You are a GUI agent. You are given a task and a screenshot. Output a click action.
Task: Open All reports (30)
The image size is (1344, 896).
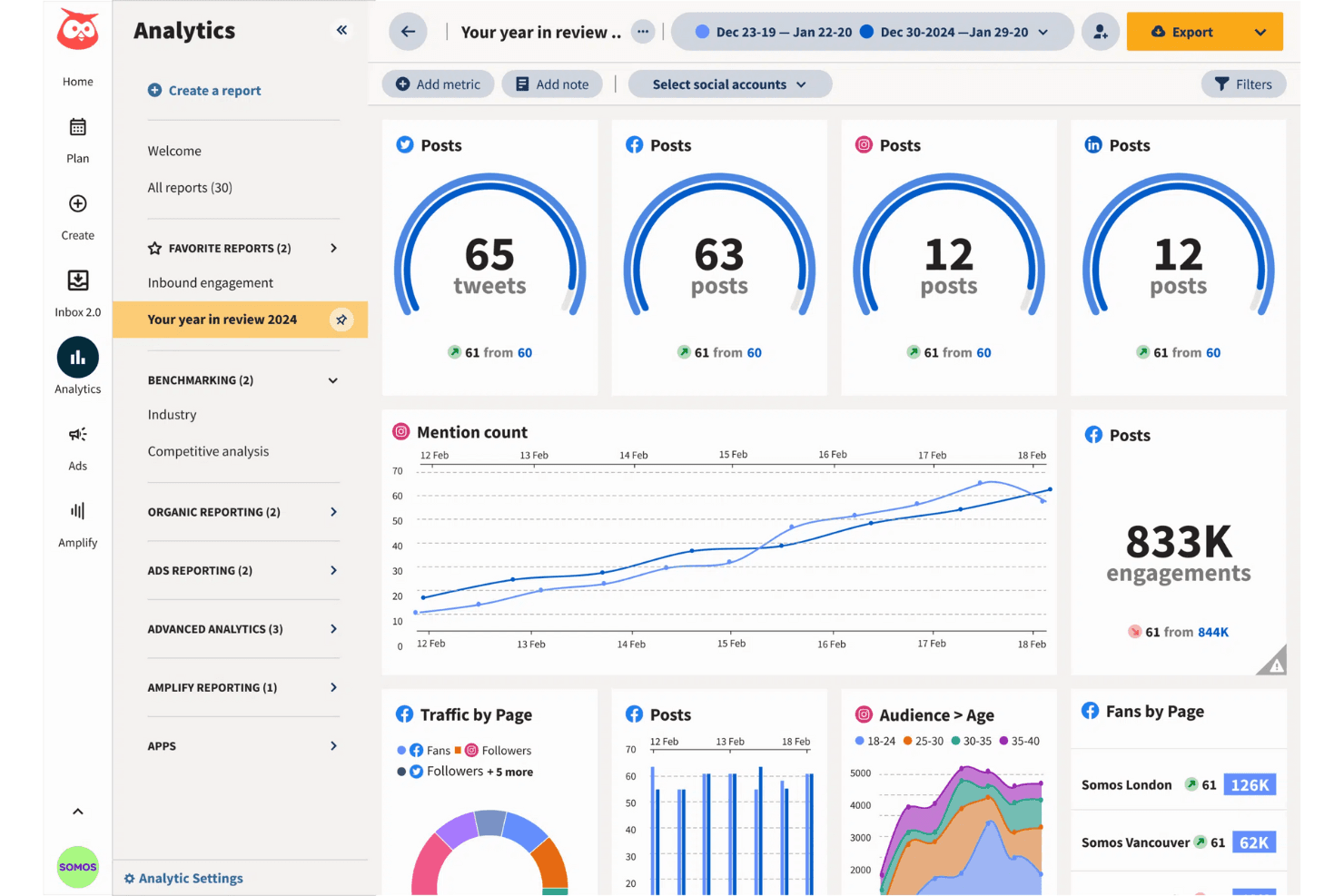click(x=190, y=188)
